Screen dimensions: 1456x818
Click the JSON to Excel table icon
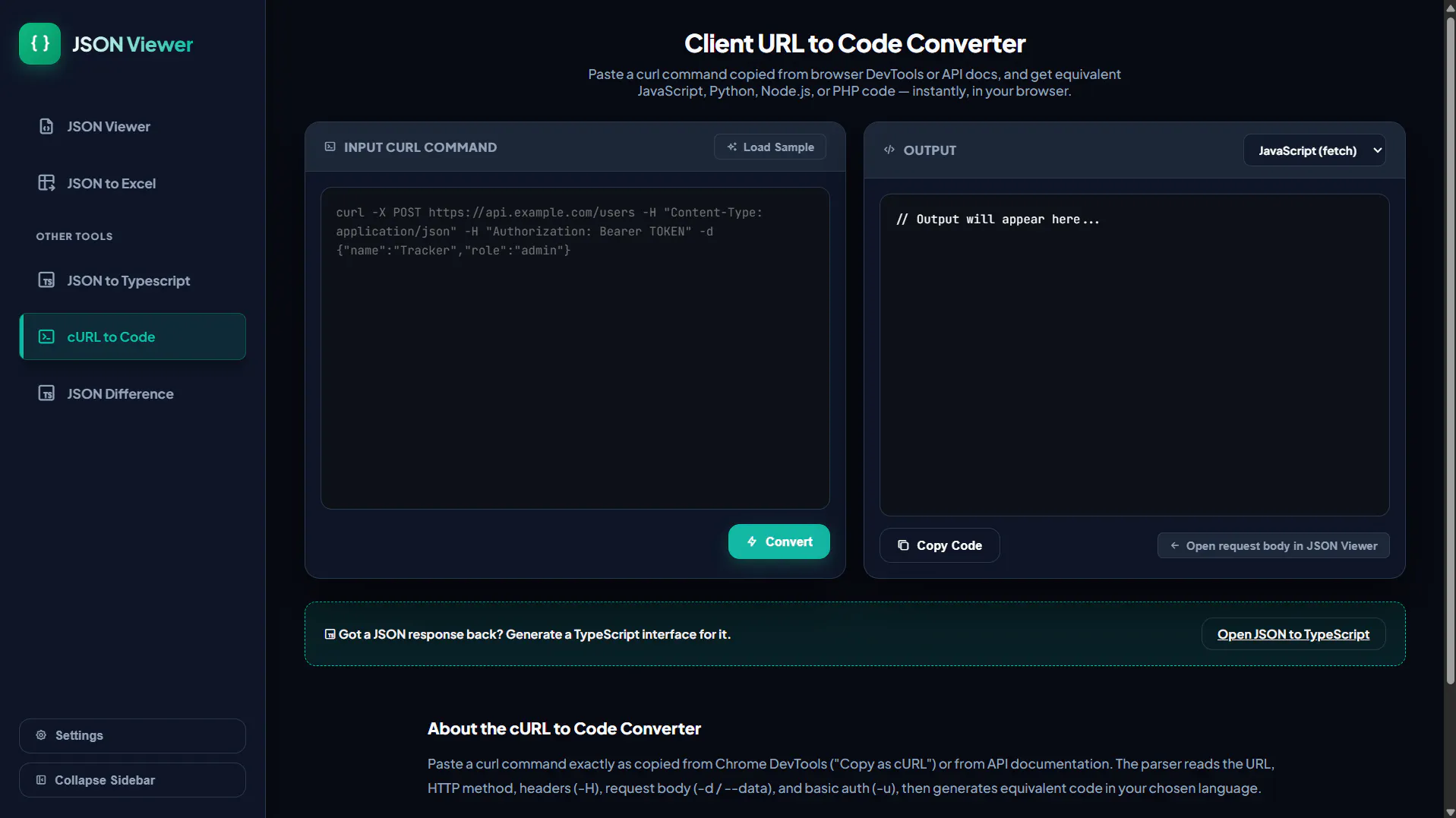click(x=46, y=183)
